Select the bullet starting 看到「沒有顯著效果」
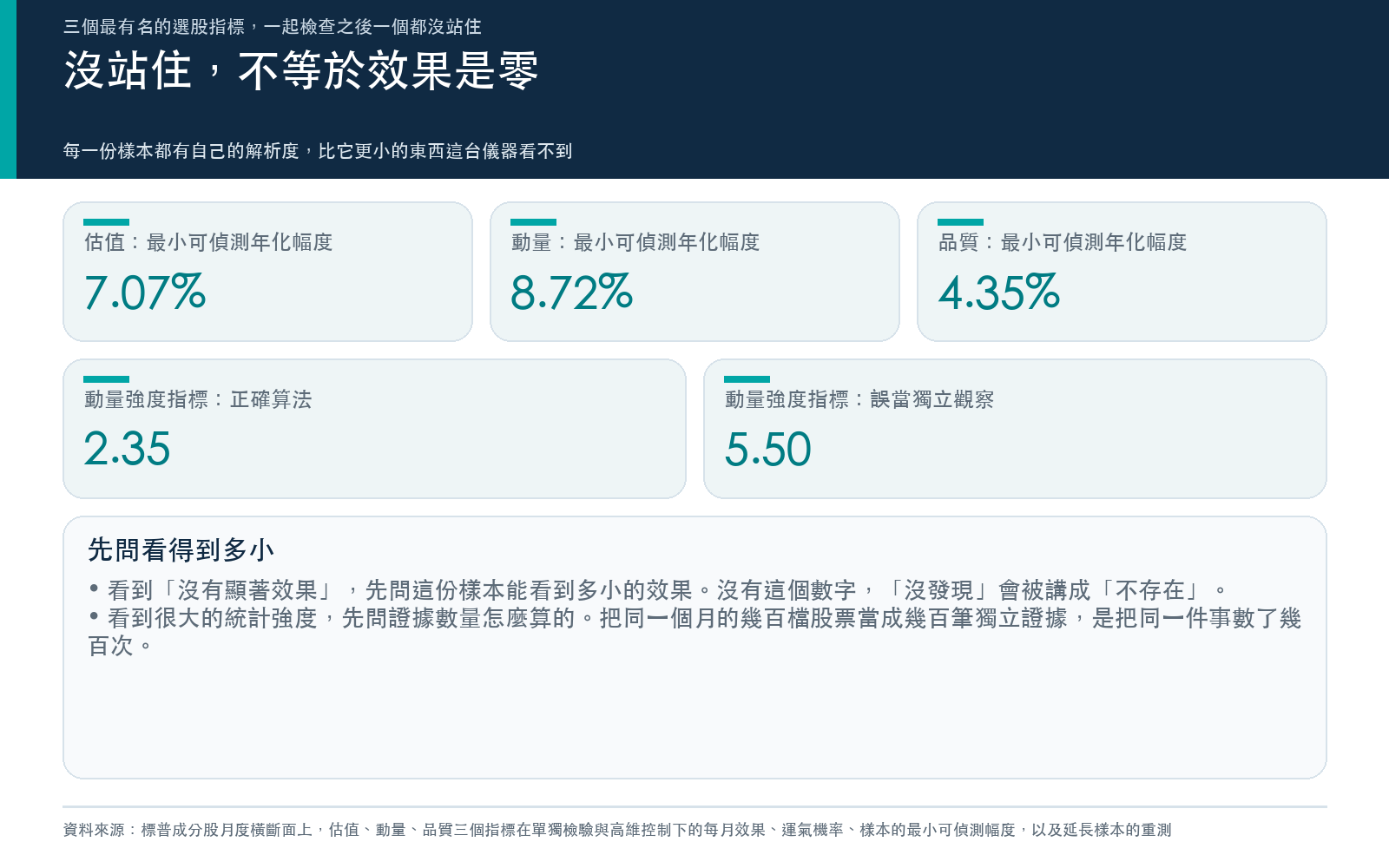The height and width of the screenshot is (868, 1389). (658, 590)
